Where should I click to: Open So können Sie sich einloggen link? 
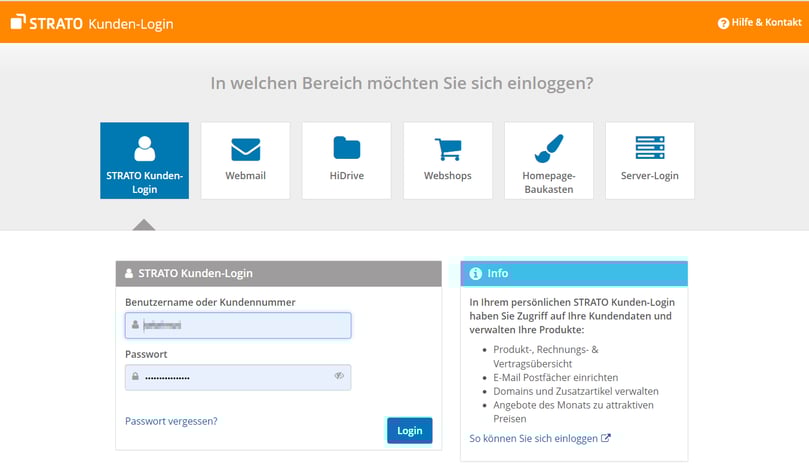click(x=540, y=438)
